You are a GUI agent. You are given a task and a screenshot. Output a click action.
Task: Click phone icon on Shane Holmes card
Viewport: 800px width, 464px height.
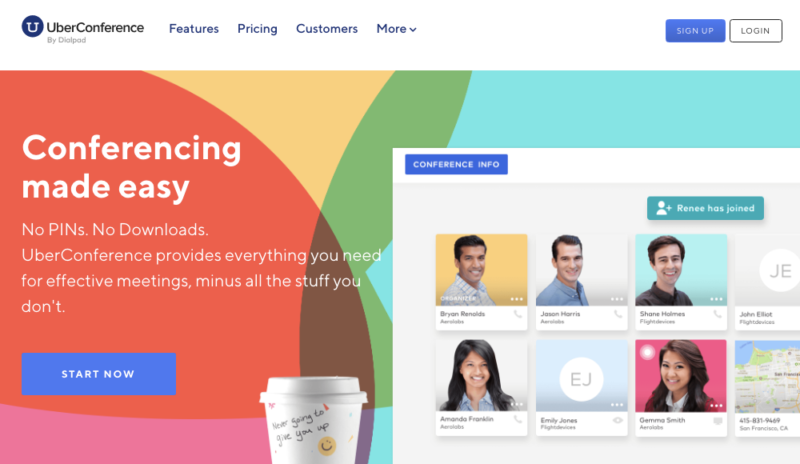pyautogui.click(x=717, y=314)
